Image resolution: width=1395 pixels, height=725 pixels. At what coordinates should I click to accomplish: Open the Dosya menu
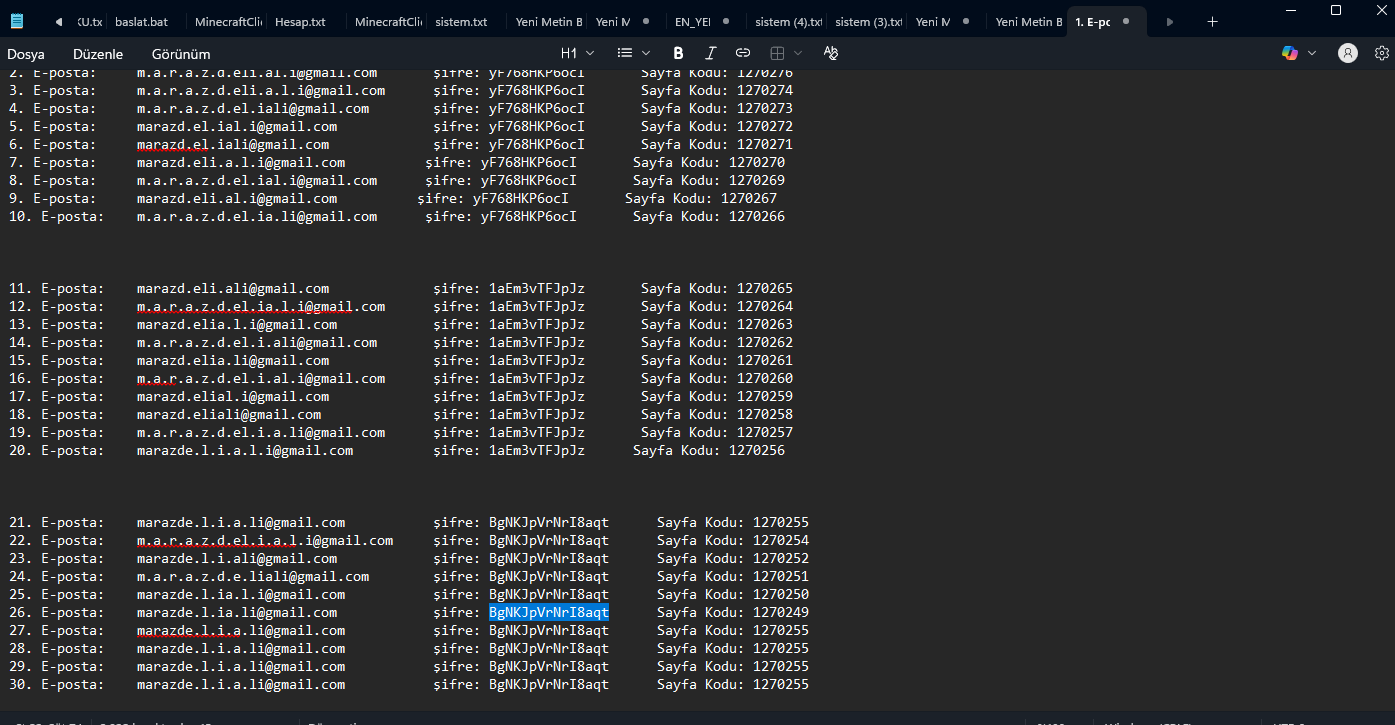tap(26, 54)
